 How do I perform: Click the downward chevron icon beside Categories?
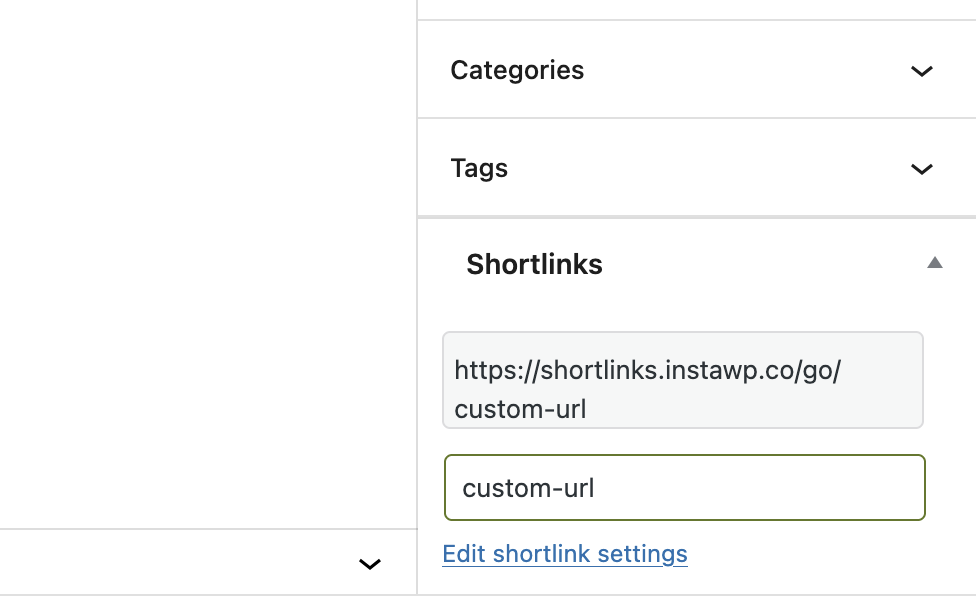click(x=921, y=71)
